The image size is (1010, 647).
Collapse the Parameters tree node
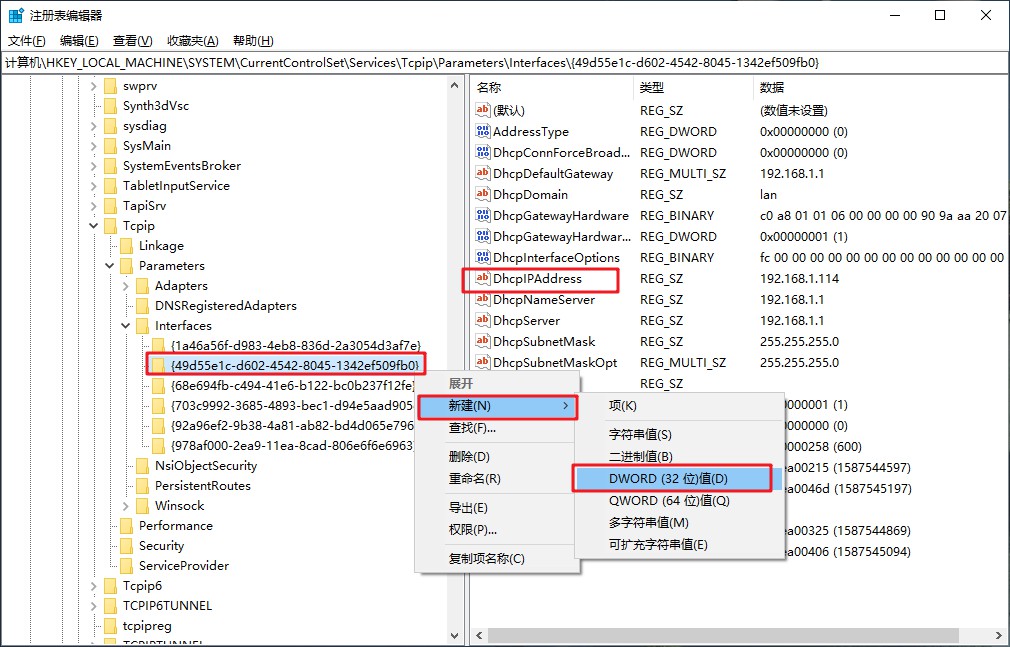point(109,265)
